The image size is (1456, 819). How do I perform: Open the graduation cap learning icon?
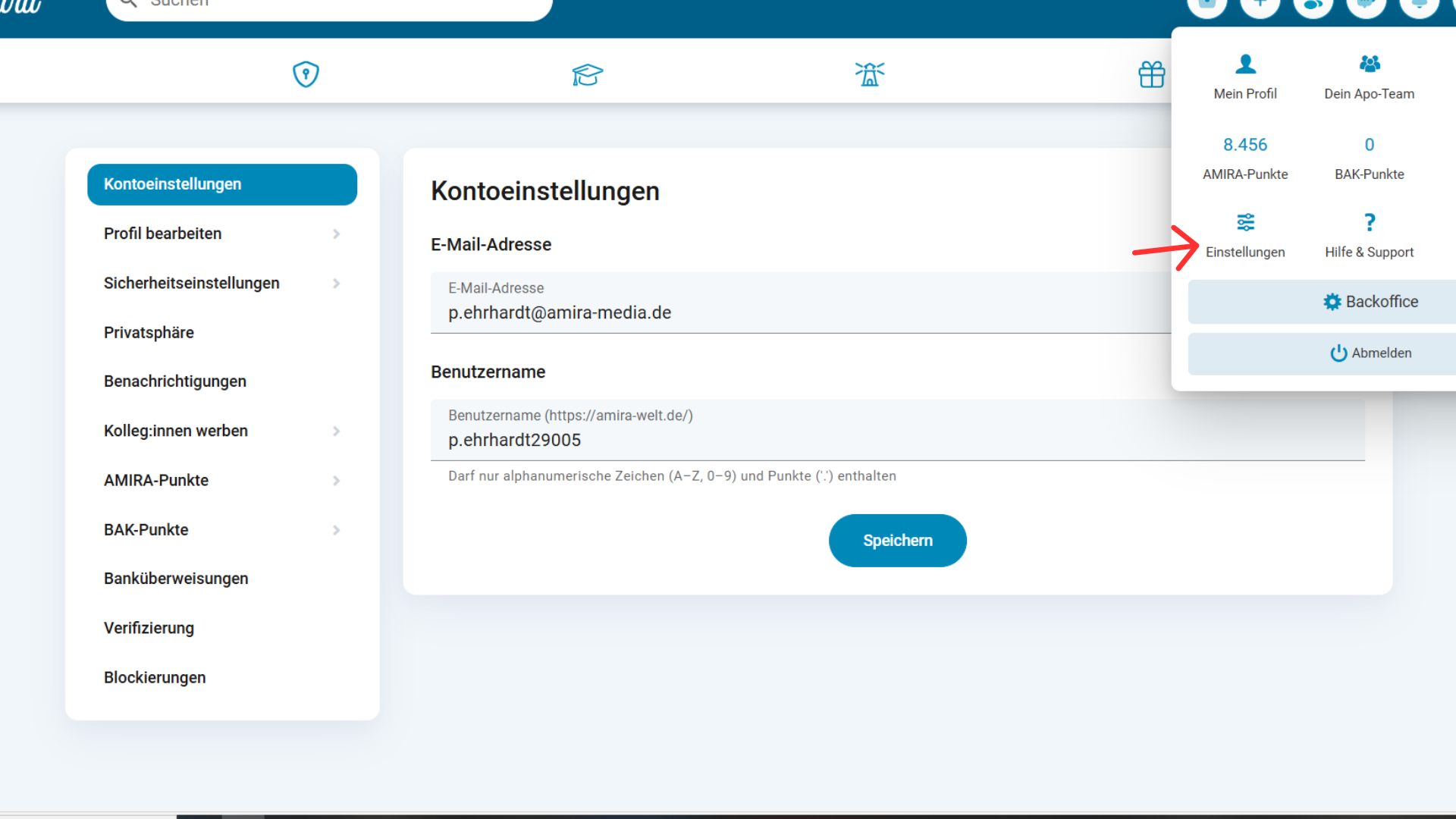(587, 74)
